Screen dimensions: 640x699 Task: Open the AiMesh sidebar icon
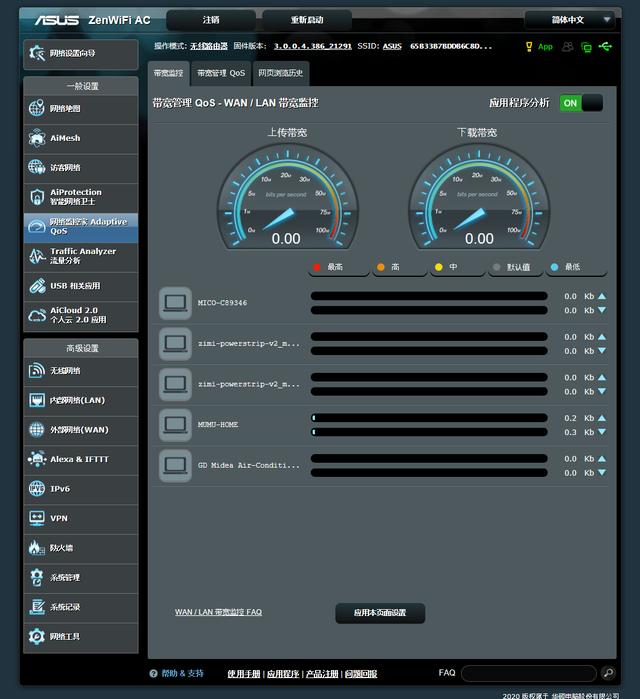click(x=37, y=138)
